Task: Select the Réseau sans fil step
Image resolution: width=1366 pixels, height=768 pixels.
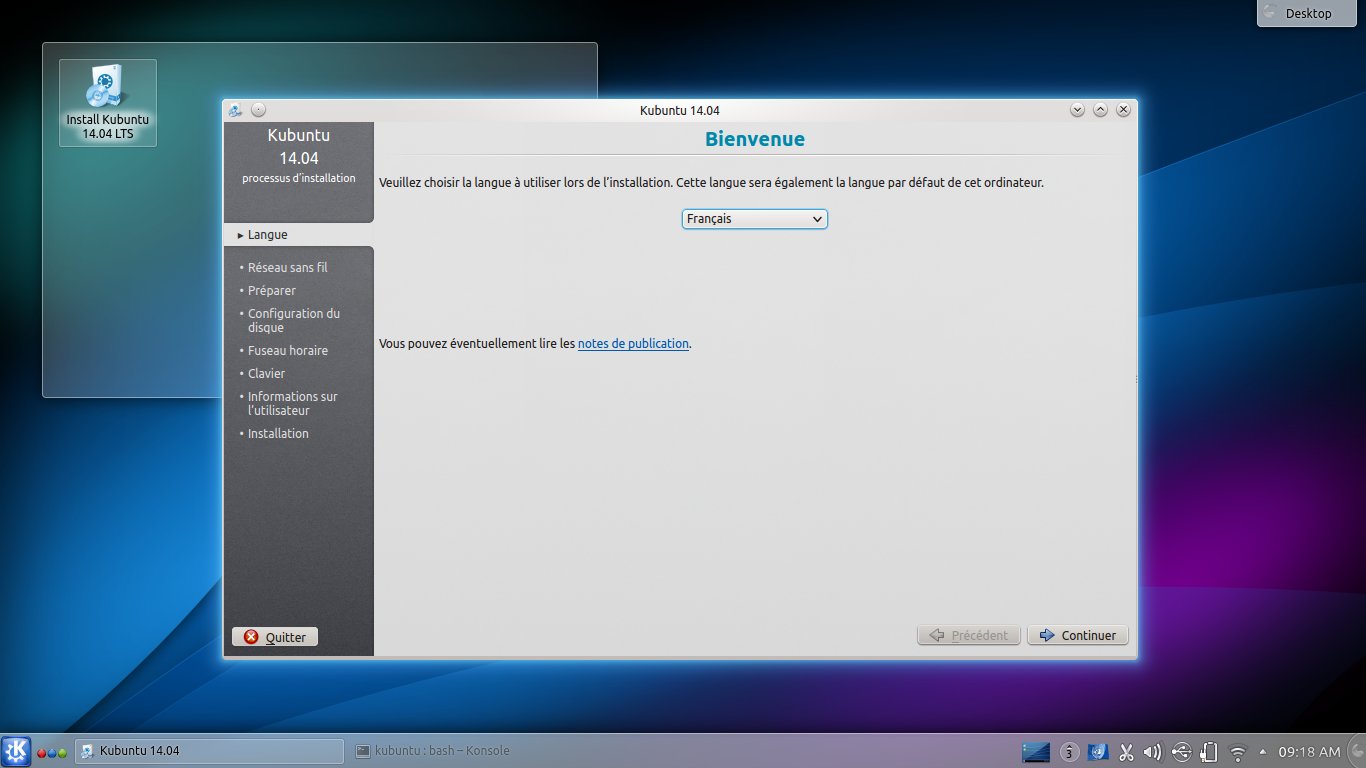Action: [x=287, y=268]
